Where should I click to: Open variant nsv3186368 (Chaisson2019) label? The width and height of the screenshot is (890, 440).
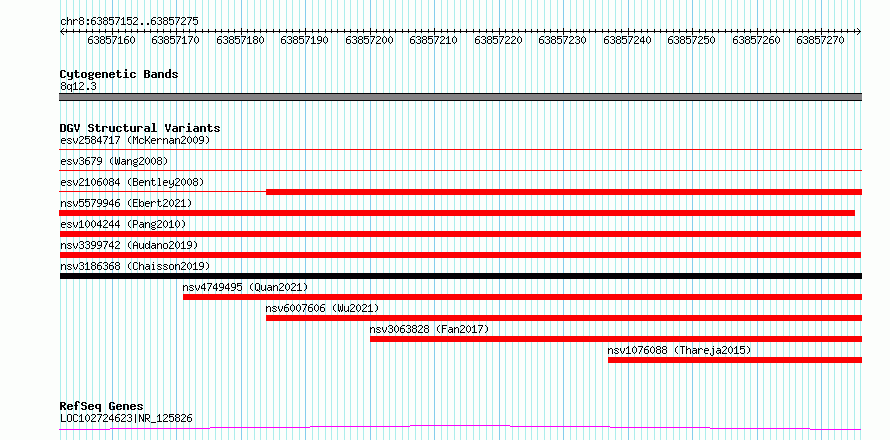[135, 266]
